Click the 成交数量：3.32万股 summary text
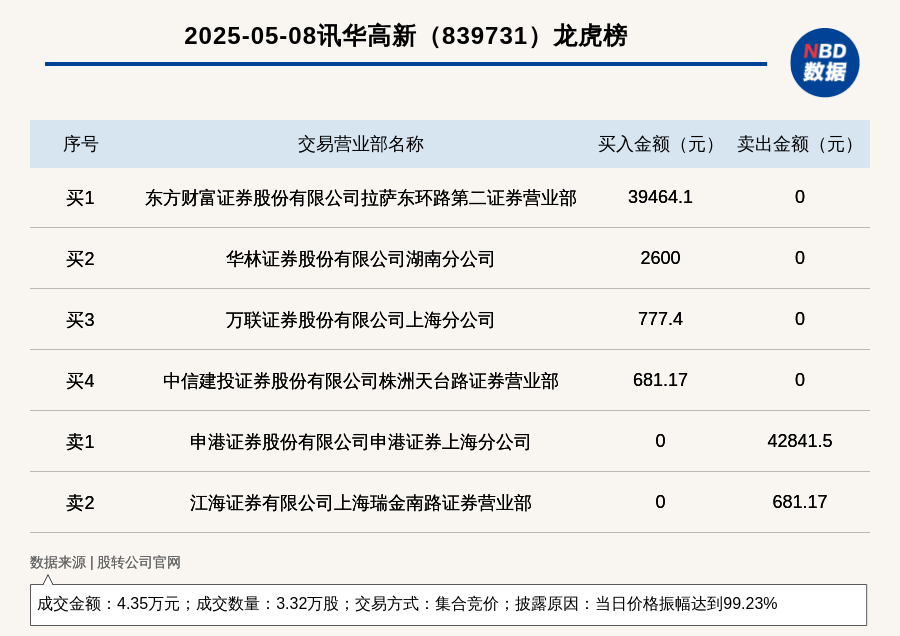 tap(267, 604)
